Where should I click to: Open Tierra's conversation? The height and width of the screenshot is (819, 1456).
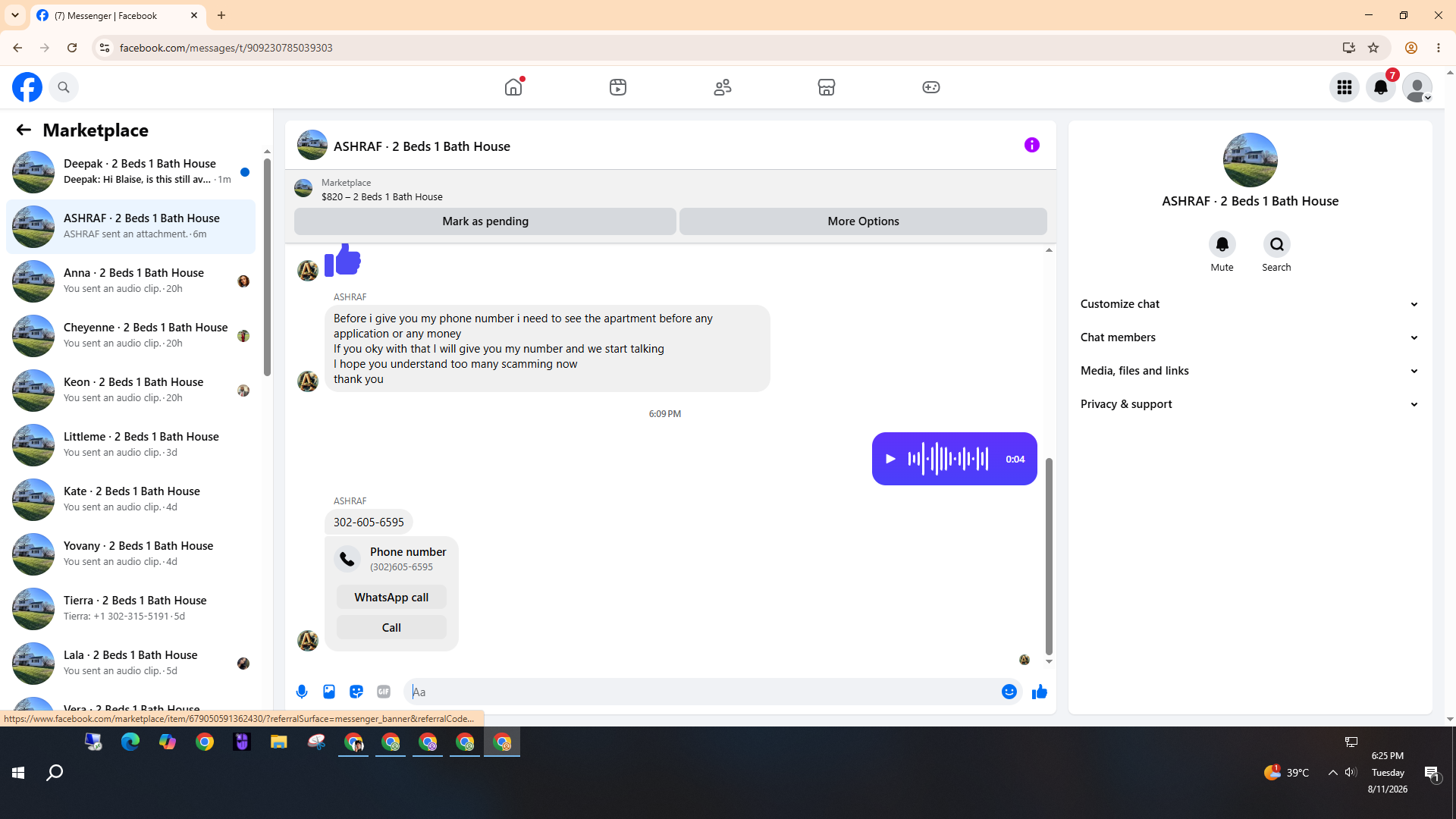[131, 609]
